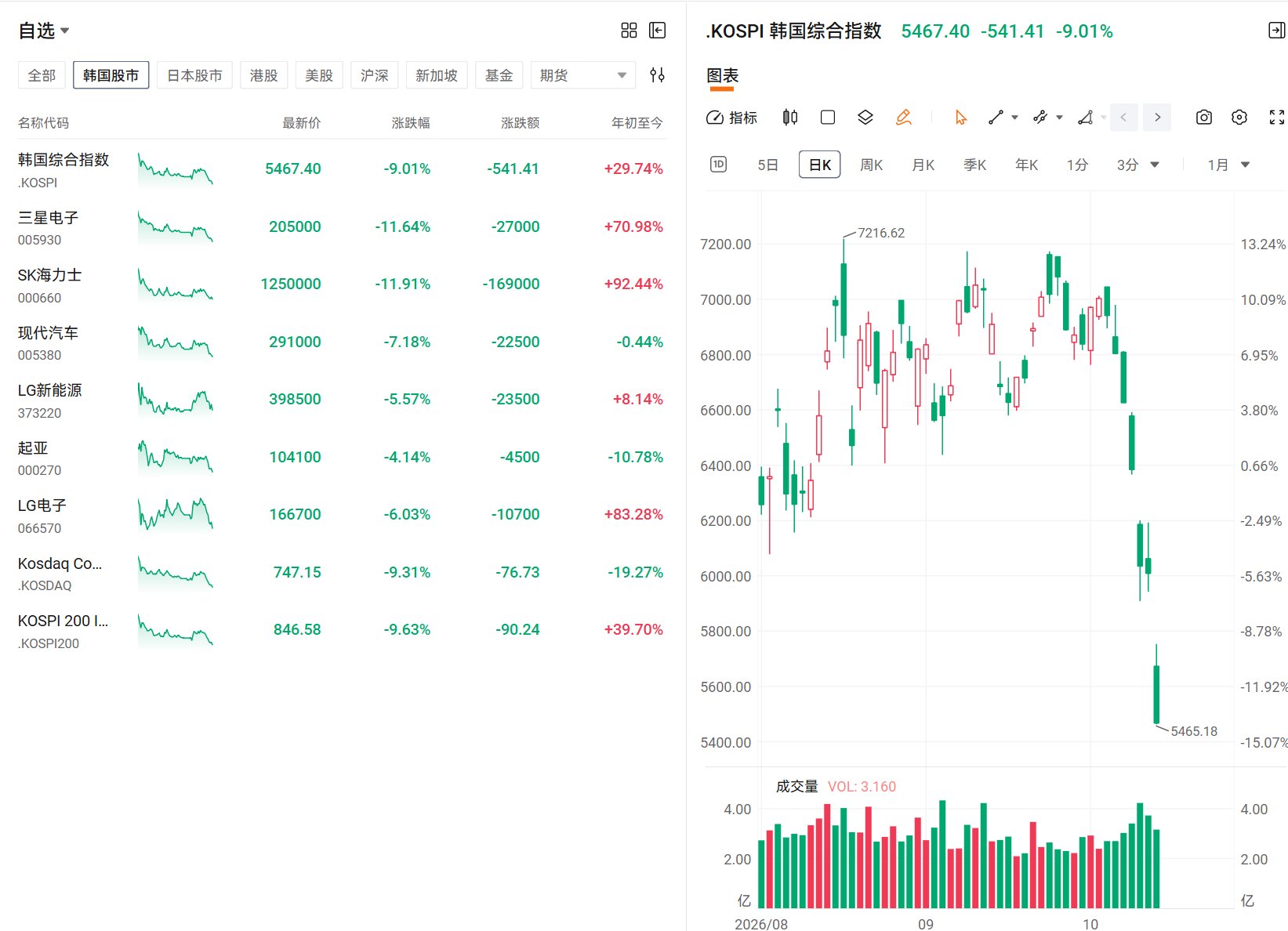Select the channel drawing tool
Viewport: 1288px width, 931px height.
[1040, 118]
